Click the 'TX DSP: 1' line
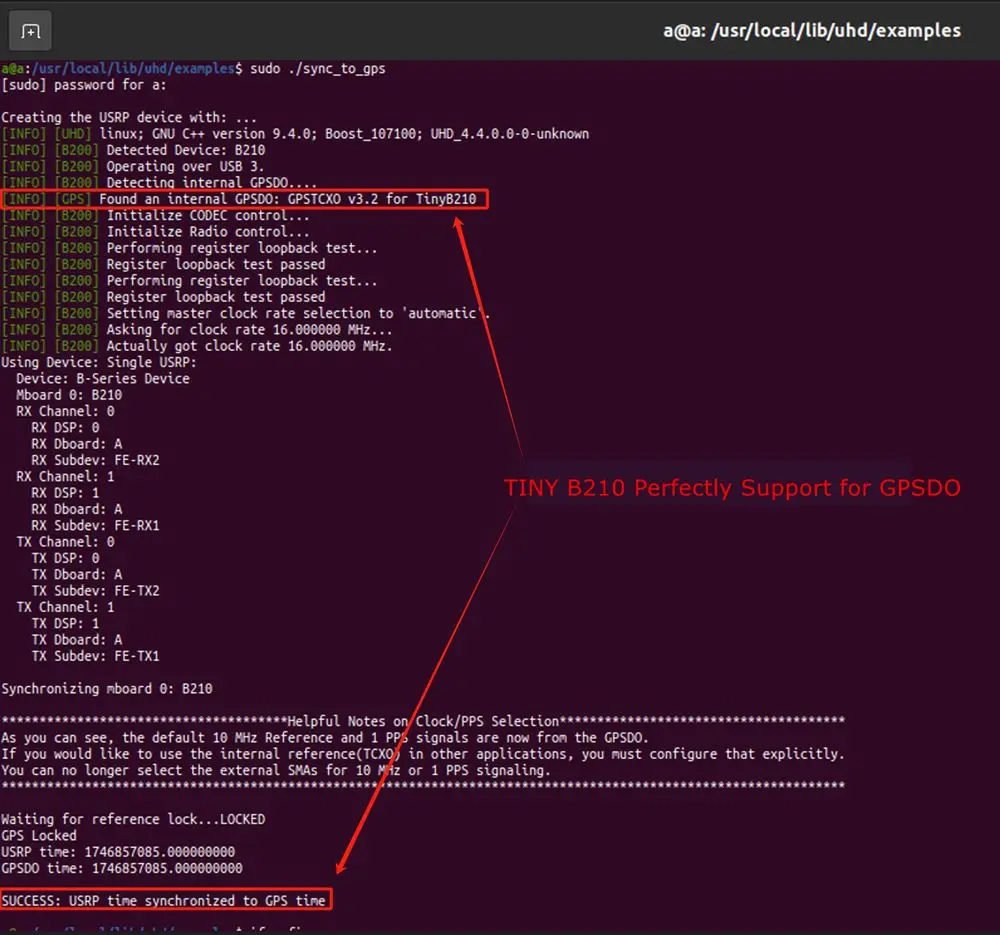1000x935 pixels. pos(65,624)
